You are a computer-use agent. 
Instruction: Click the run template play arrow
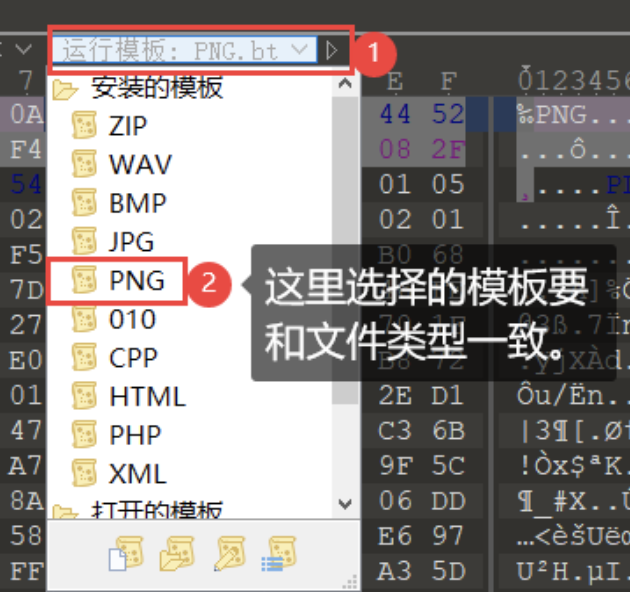tap(334, 49)
